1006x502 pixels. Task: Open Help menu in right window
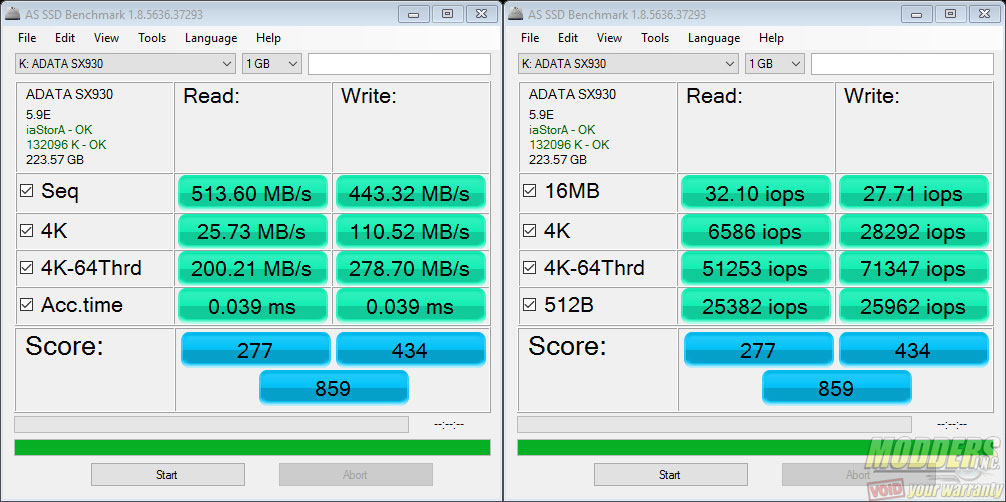click(x=771, y=38)
